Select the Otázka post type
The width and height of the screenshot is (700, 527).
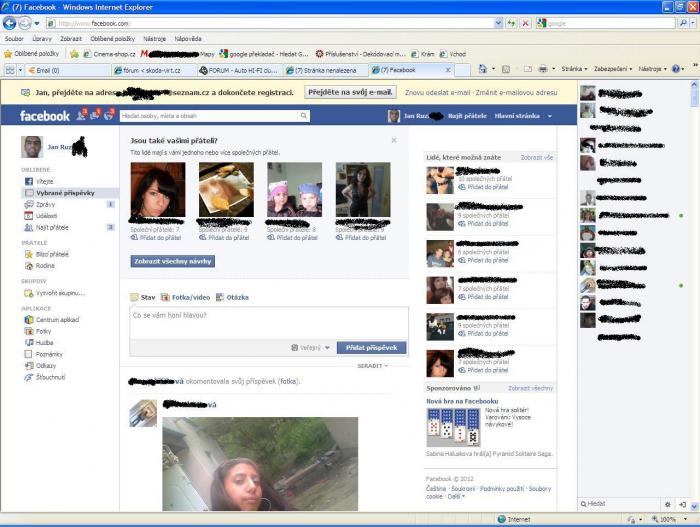point(236,297)
